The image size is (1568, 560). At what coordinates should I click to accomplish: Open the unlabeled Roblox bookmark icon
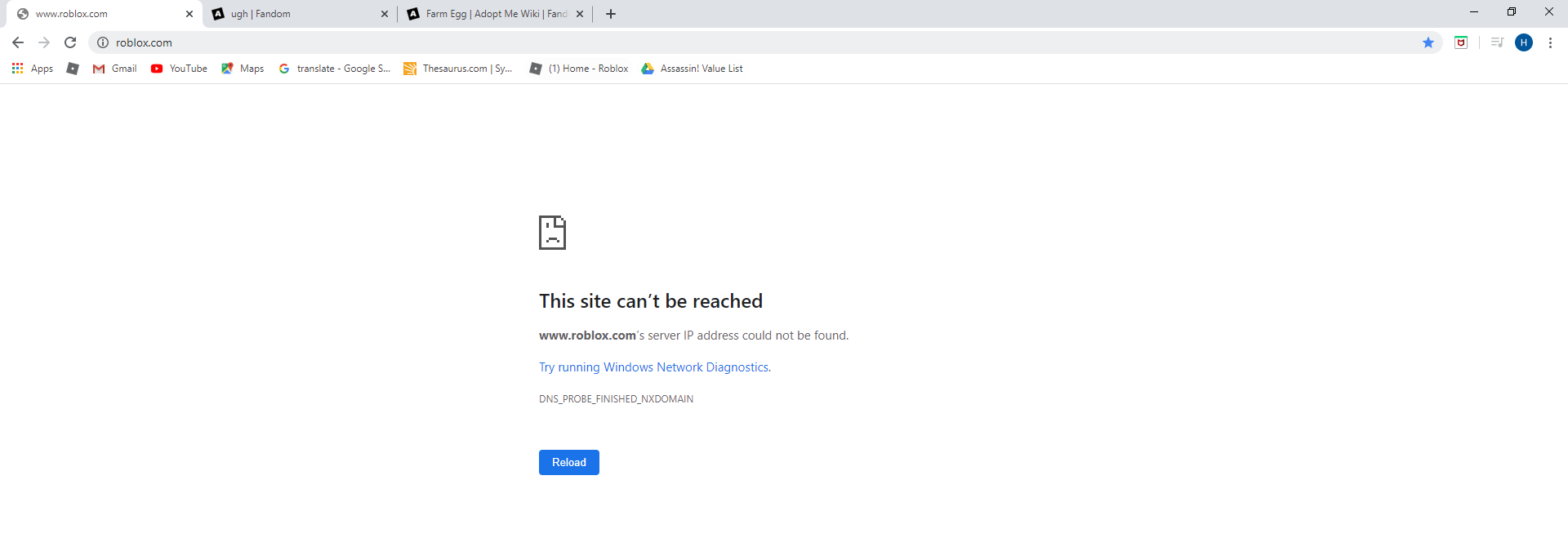point(73,69)
